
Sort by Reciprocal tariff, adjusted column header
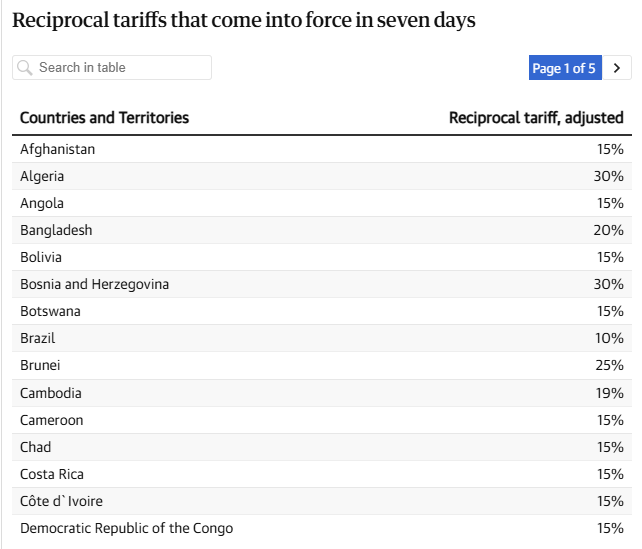536,118
